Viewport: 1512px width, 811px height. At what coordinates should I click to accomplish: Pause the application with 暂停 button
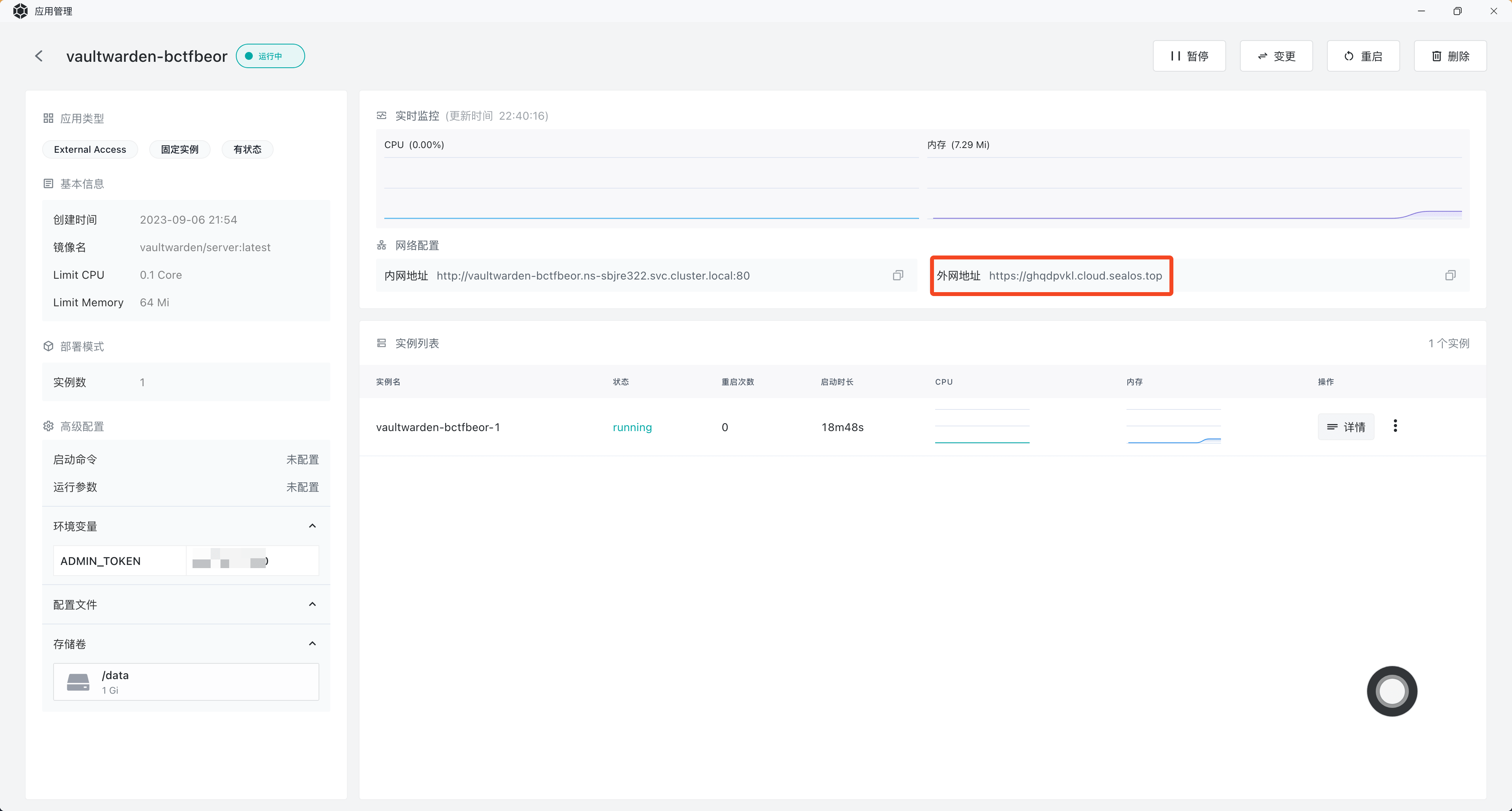pos(1189,56)
